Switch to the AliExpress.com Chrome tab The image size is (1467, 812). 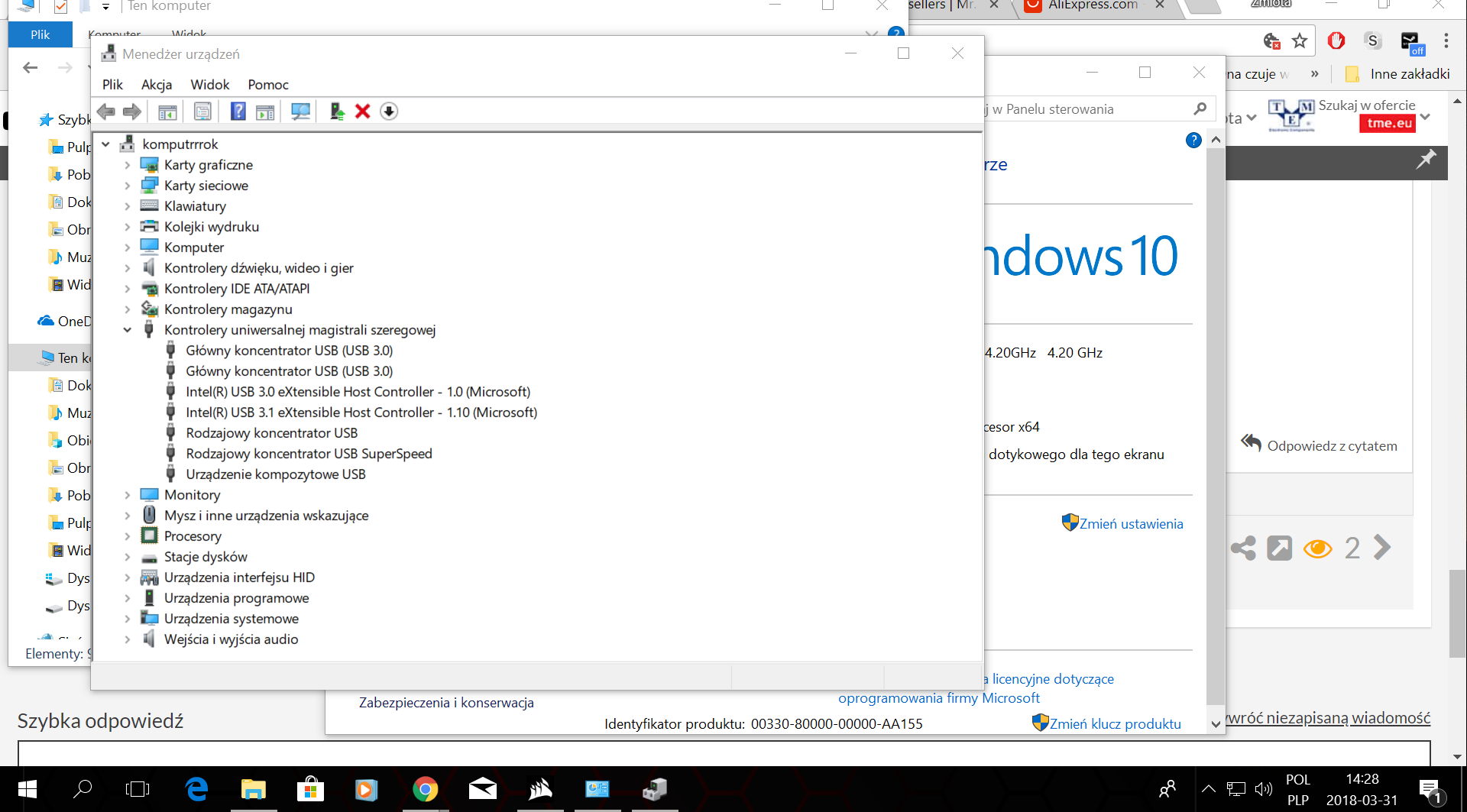click(x=1093, y=5)
